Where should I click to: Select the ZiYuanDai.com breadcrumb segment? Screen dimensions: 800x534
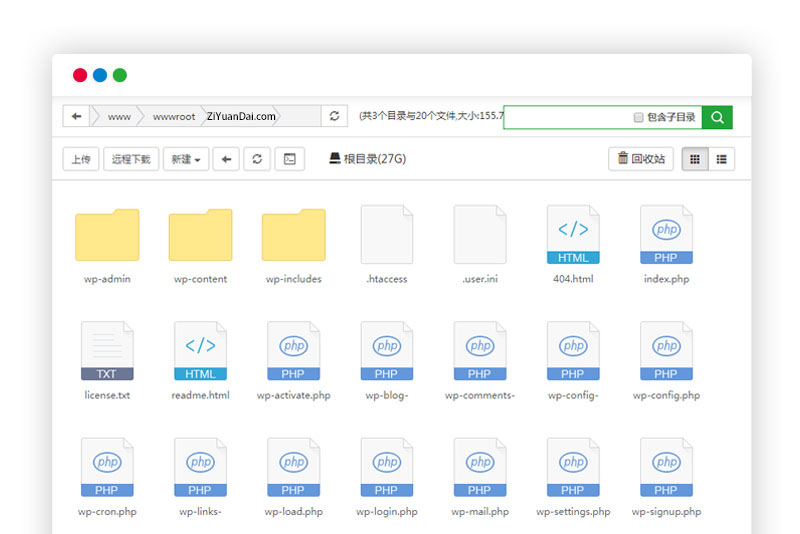pos(241,117)
